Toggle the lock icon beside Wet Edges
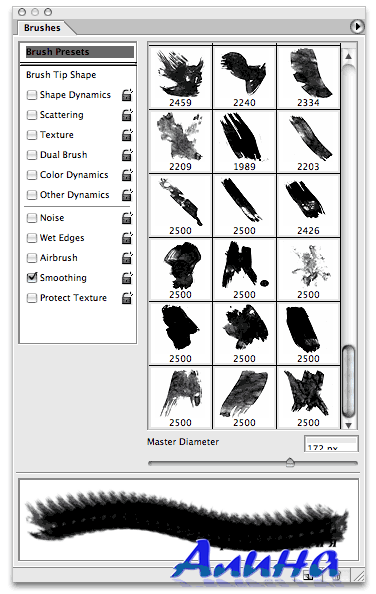Viewport: 376px width, 594px height. point(127,238)
